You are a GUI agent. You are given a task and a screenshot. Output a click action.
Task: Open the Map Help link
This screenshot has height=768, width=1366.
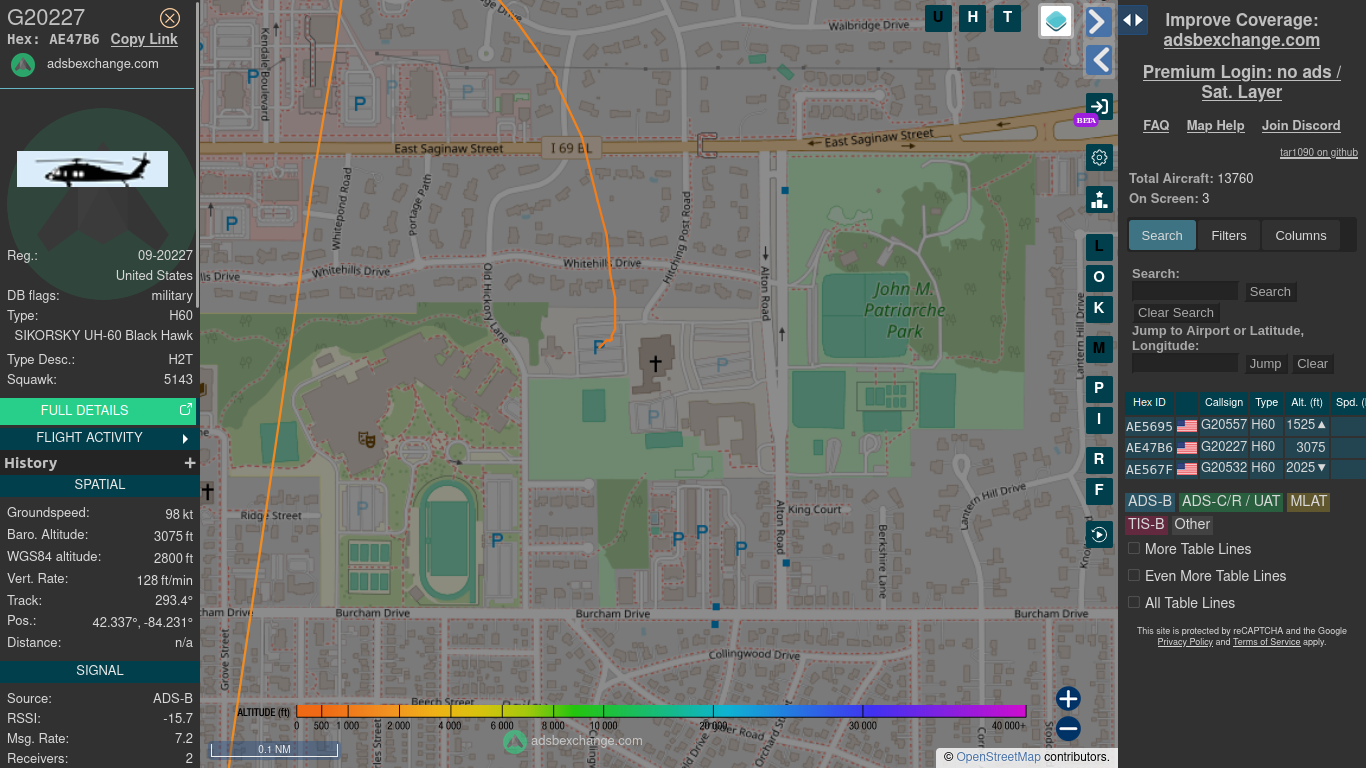pos(1215,125)
